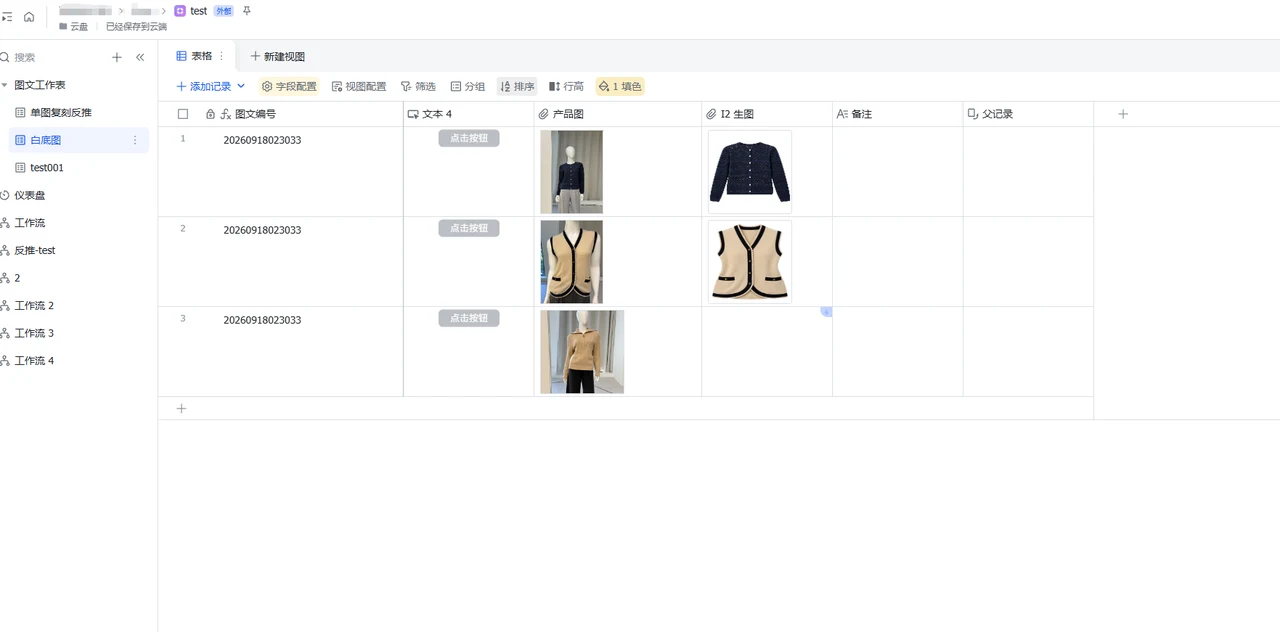The image size is (1280, 632).
Task: Add a new field with header plus
Action: point(1123,114)
